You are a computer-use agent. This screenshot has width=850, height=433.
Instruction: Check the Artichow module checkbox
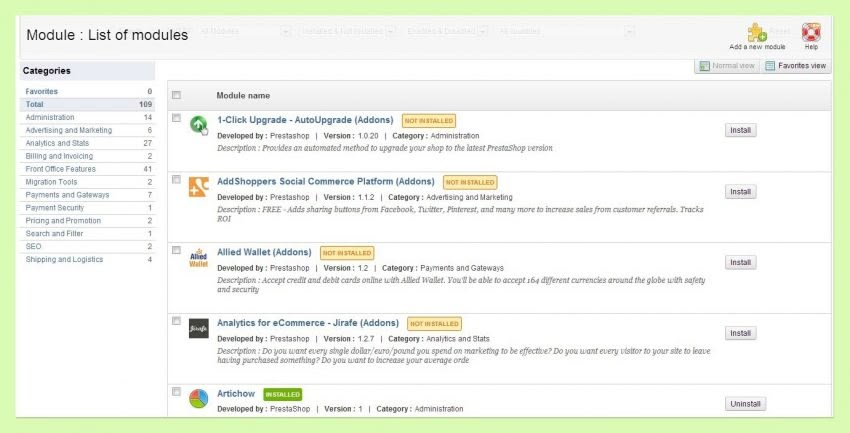(176, 391)
